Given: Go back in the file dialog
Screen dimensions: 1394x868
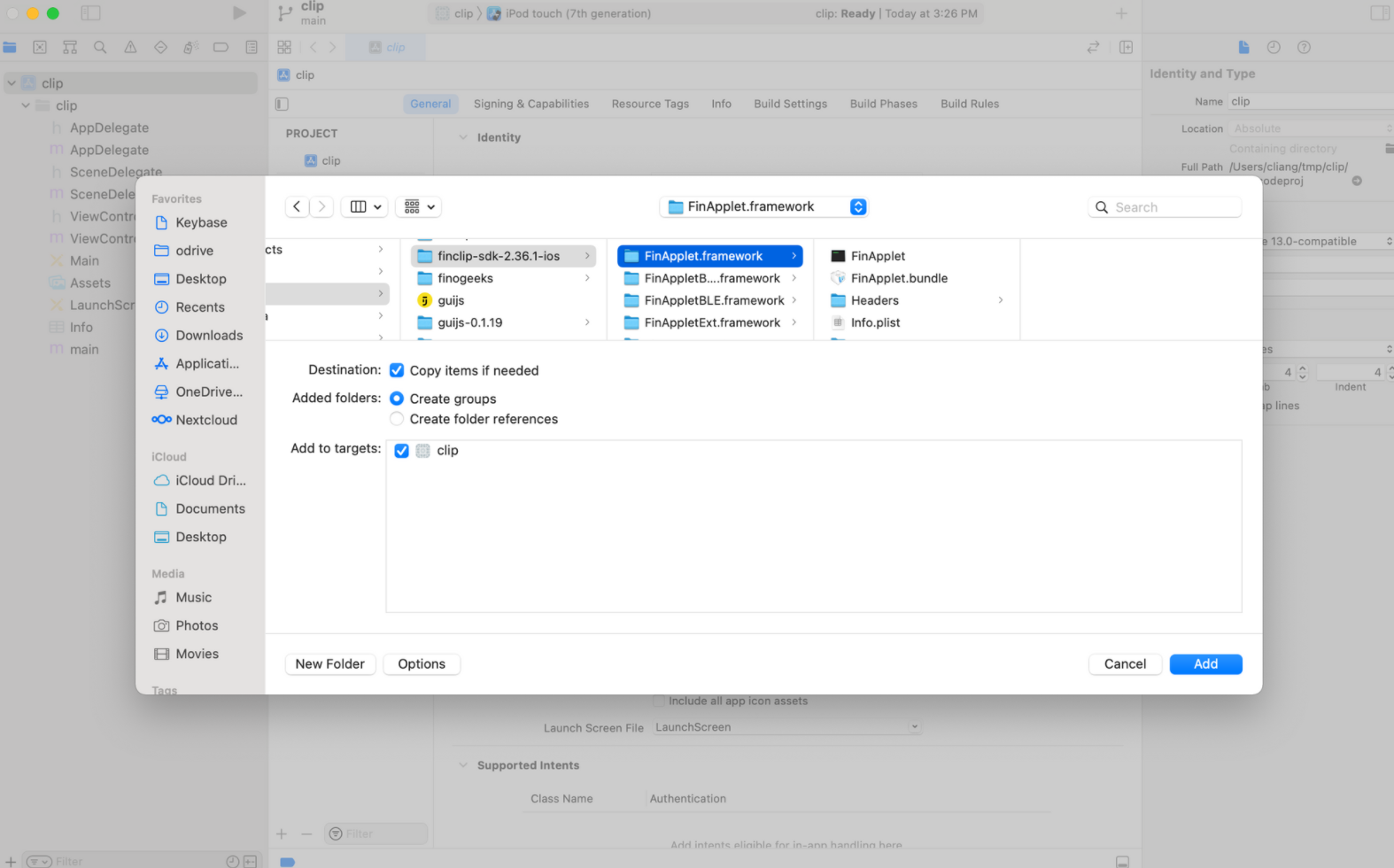Looking at the screenshot, I should point(297,206).
